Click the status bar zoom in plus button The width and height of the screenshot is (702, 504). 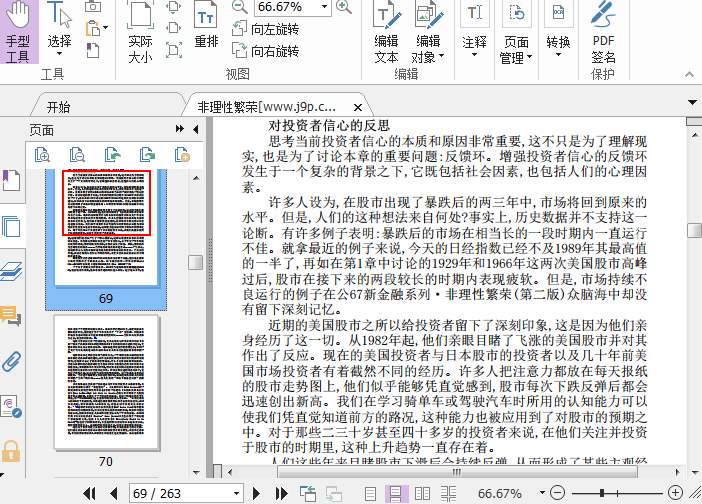[675, 493]
